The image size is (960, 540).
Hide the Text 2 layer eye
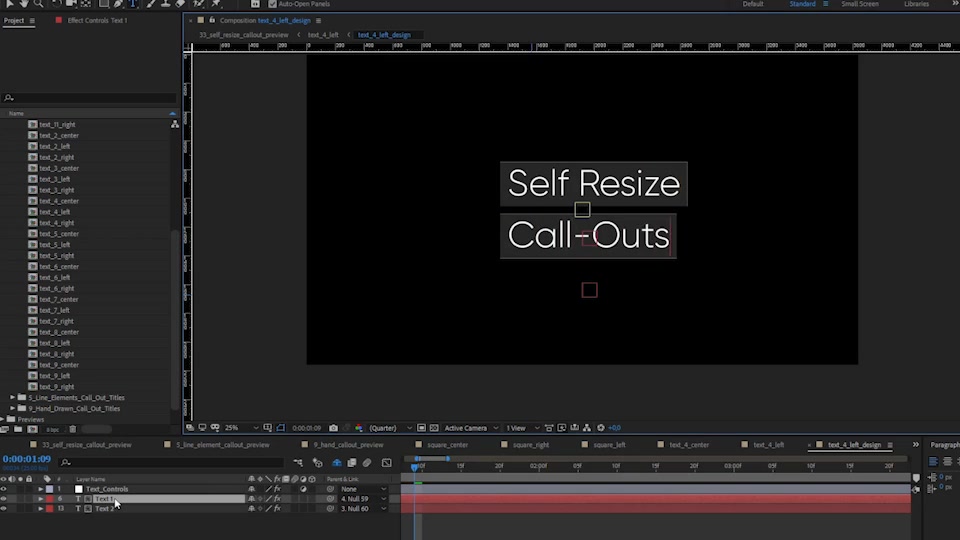pos(4,509)
